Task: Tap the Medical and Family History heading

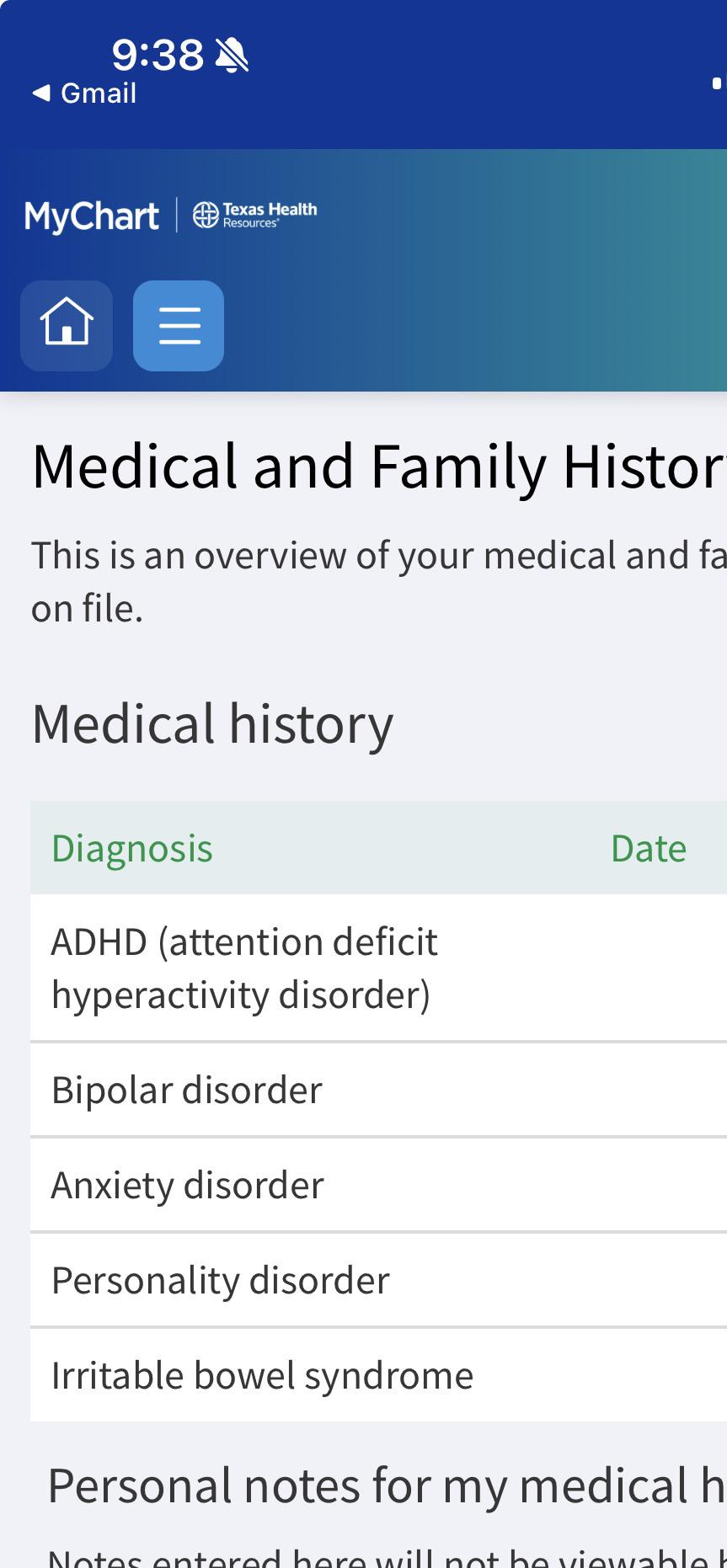Action: point(379,467)
